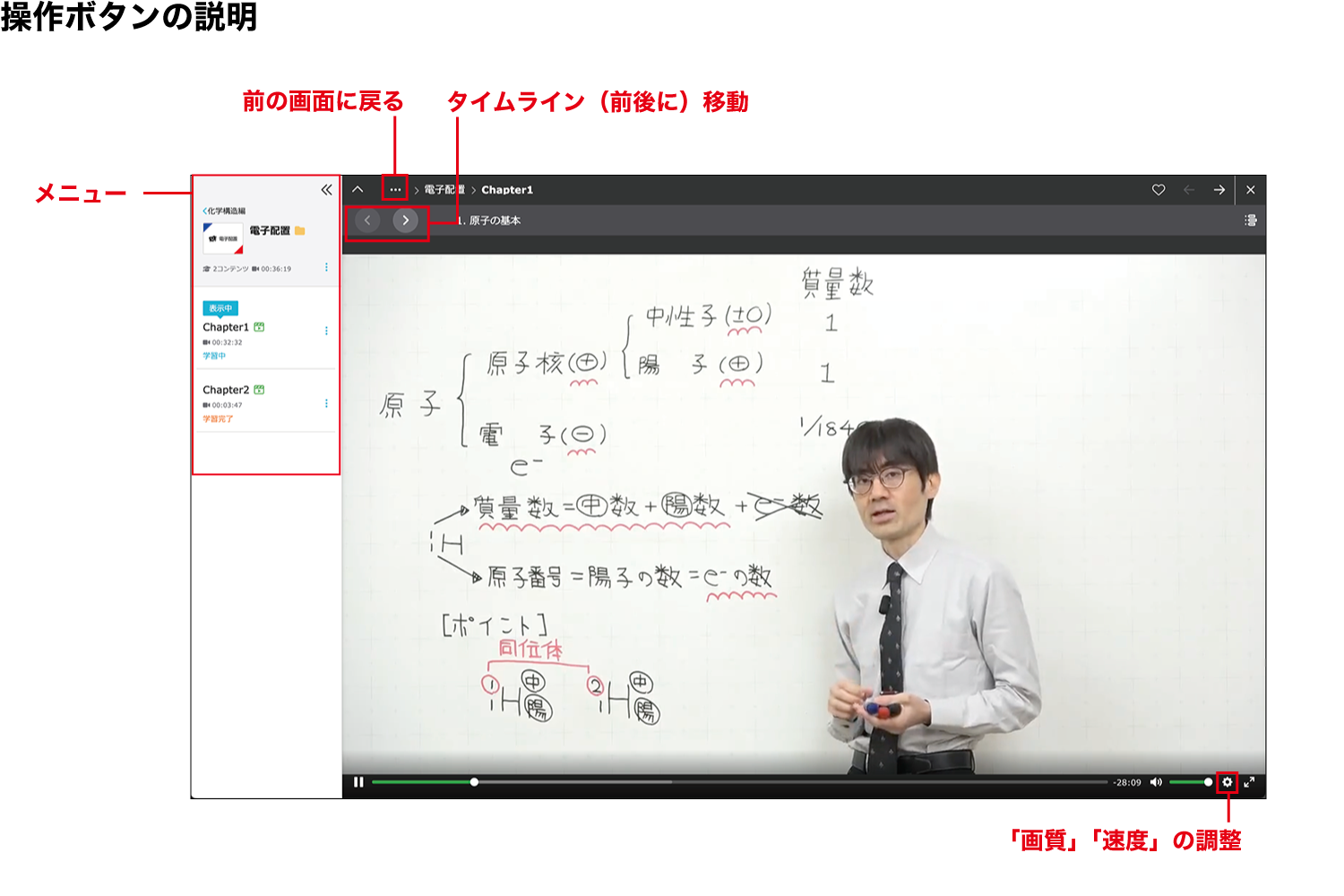Mute the video speaker icon

click(x=1156, y=782)
